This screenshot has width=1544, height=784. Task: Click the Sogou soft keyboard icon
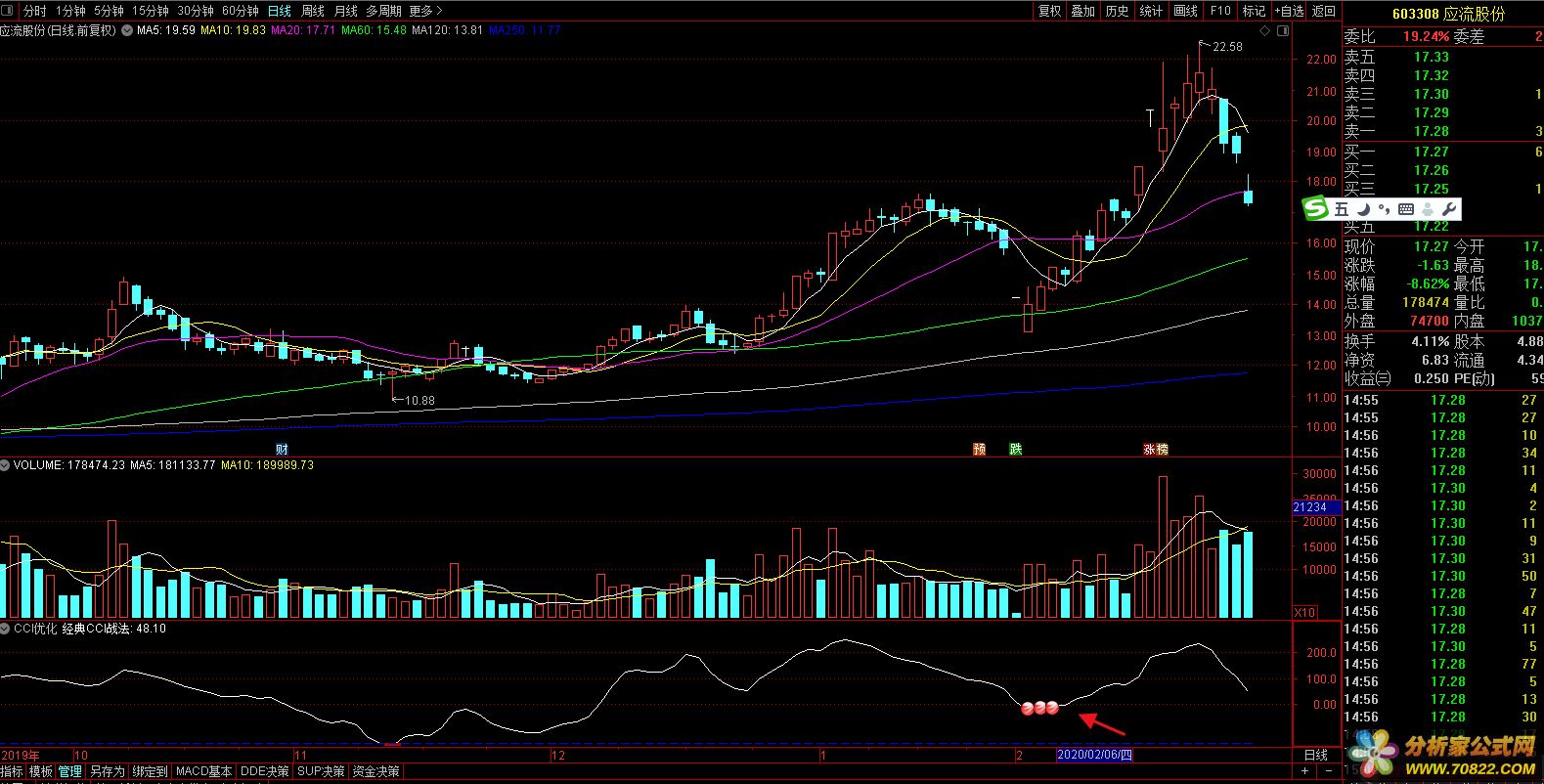coord(1405,209)
